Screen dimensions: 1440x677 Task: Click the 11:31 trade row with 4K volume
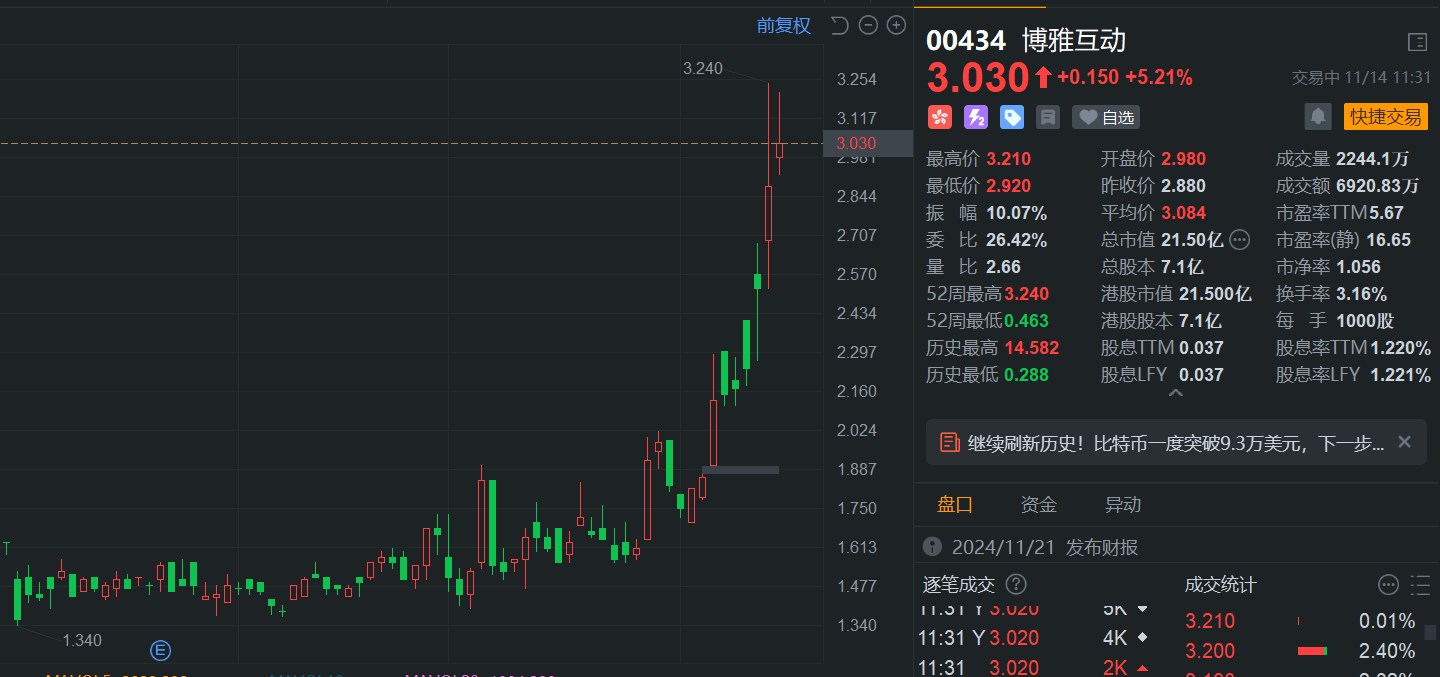coord(1036,638)
